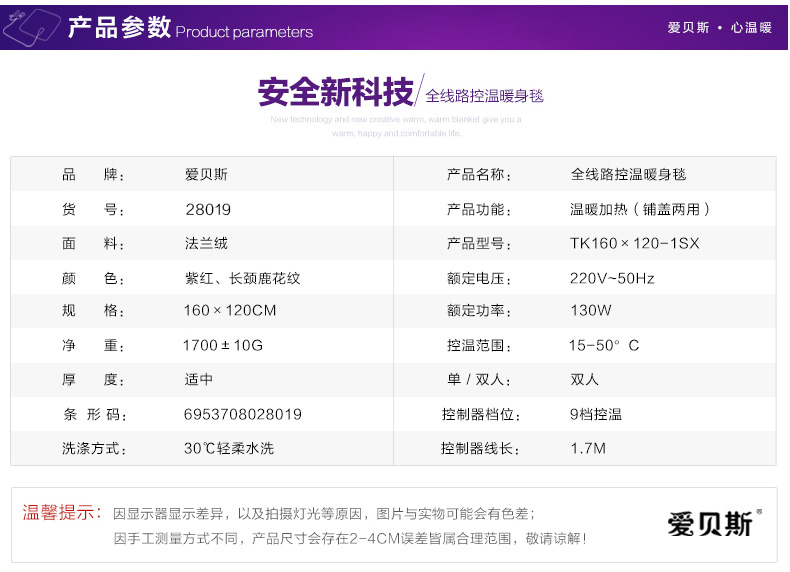Click the 'Product parameters' English subtitle
The image size is (790, 572).
244,32
